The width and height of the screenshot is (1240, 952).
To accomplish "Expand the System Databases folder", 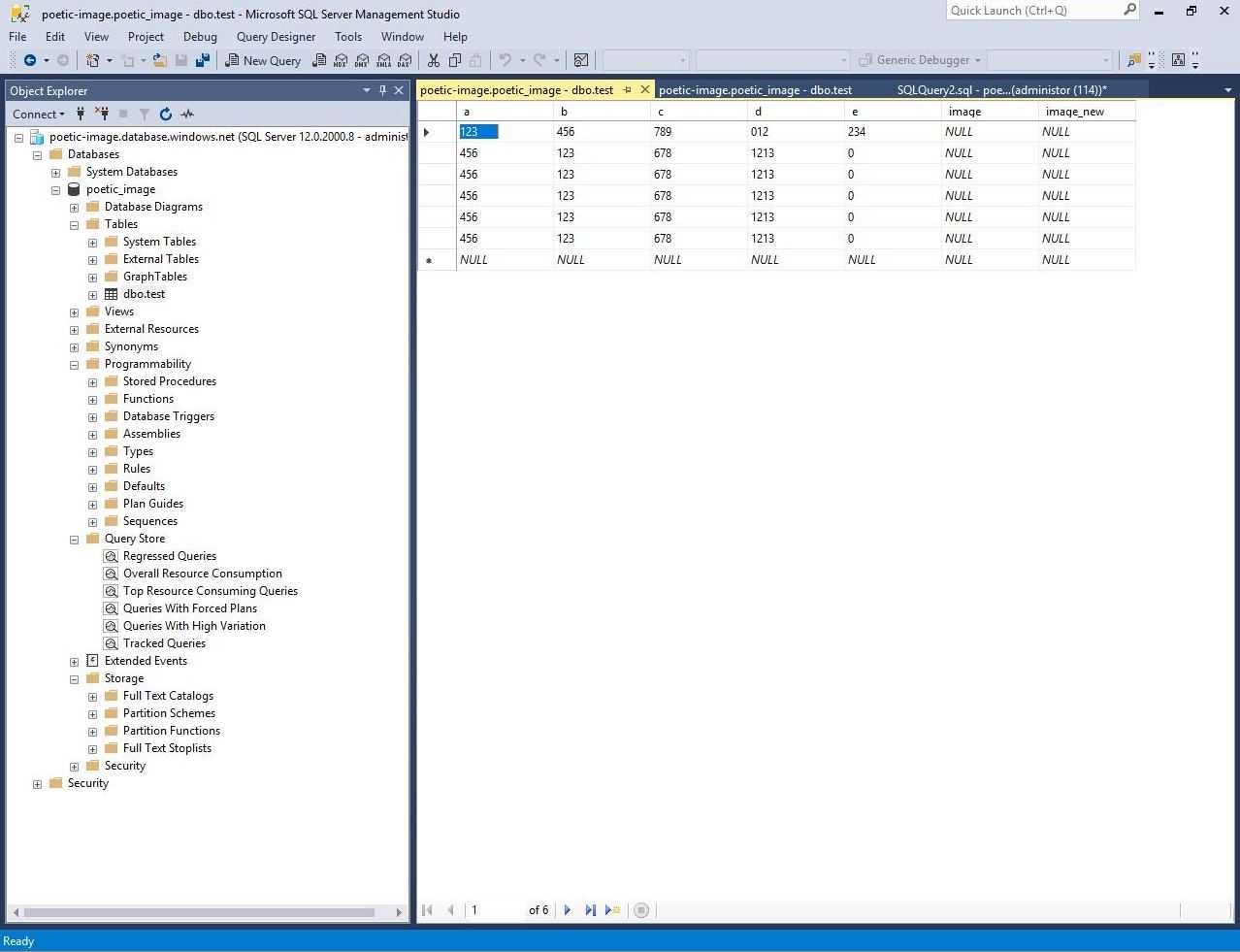I will [x=55, y=172].
